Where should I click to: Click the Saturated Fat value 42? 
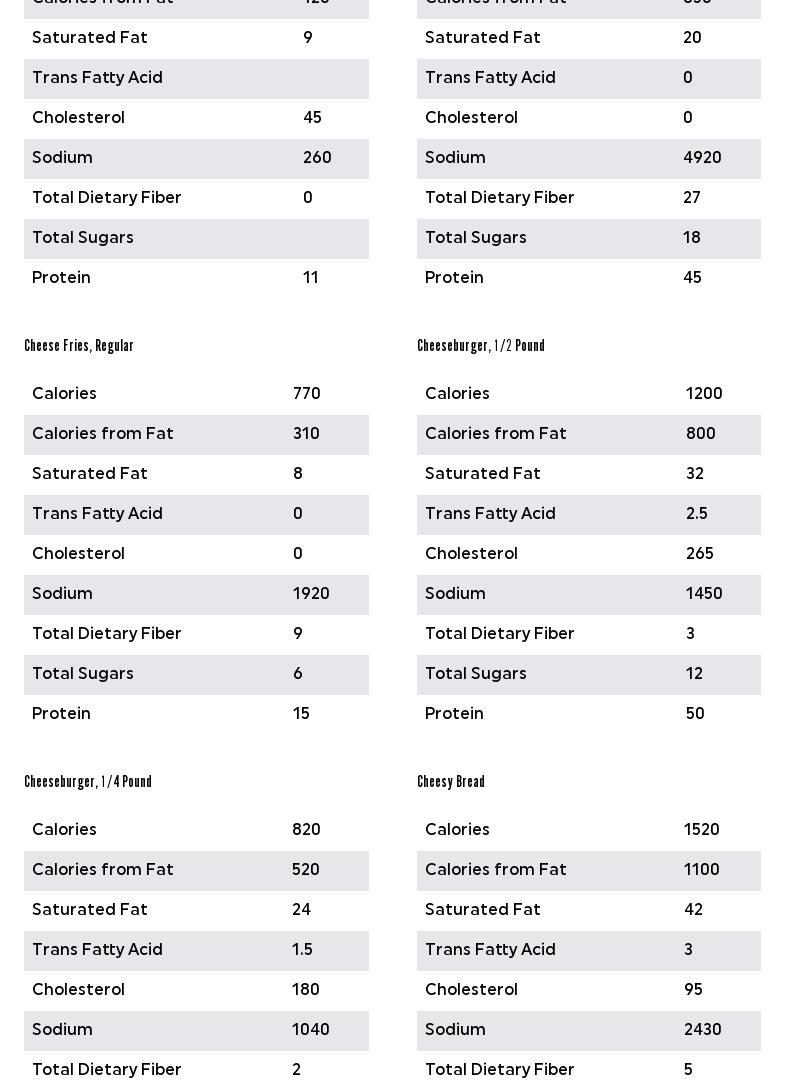[x=693, y=910]
